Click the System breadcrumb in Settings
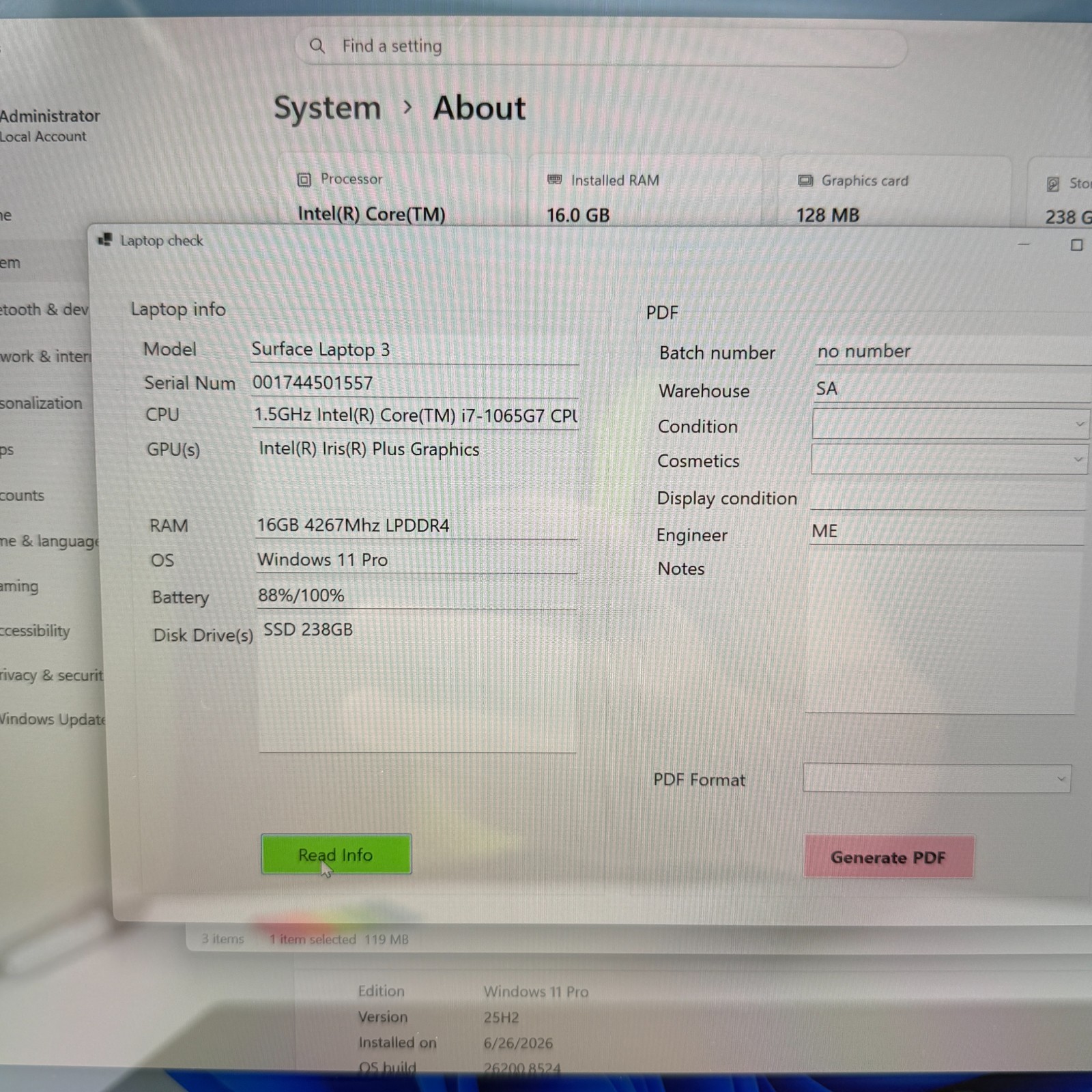 pos(327,108)
